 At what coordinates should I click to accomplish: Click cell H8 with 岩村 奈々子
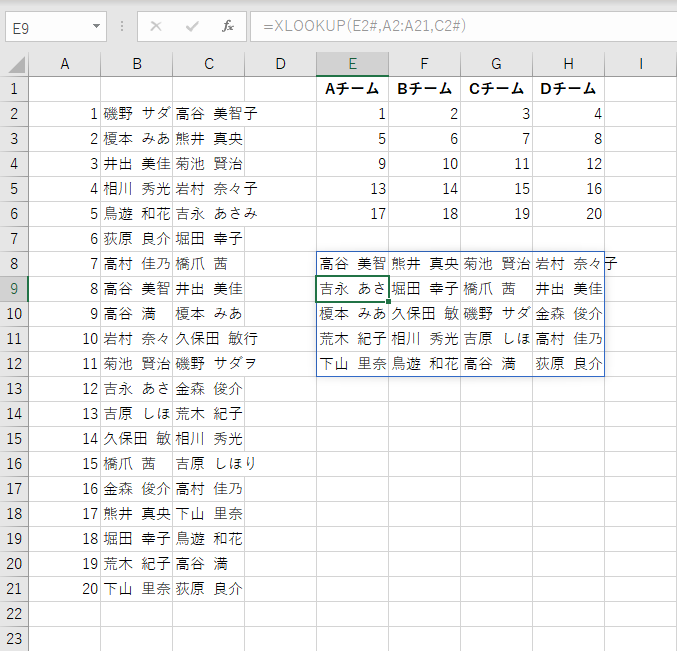(x=569, y=264)
